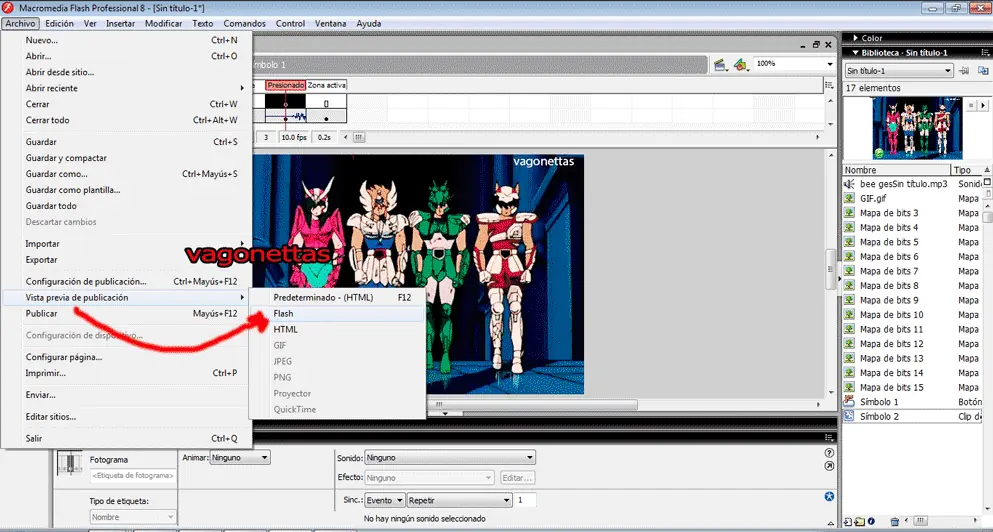Viewport: 993px width, 532px height.
Task: Click the timeline horizontal scrollbar thumb
Action: click(359, 137)
